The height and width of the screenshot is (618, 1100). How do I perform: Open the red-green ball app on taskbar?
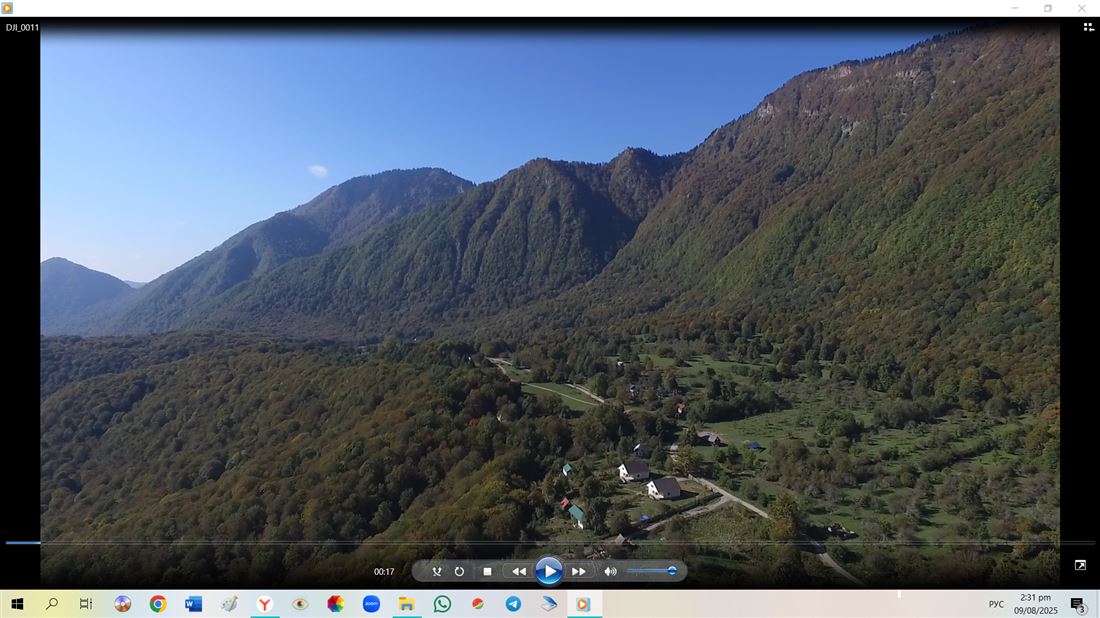point(478,604)
